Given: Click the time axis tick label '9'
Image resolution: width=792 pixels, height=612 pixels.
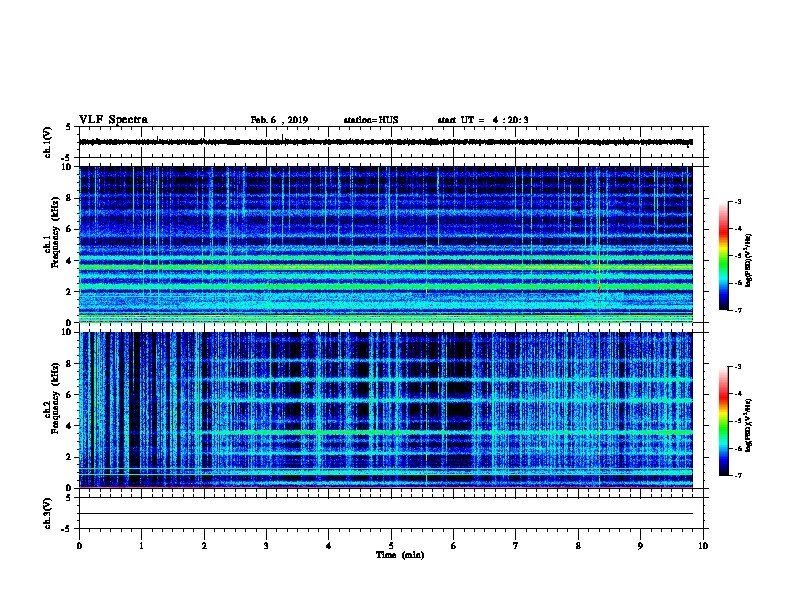Looking at the screenshot, I should pos(640,546).
